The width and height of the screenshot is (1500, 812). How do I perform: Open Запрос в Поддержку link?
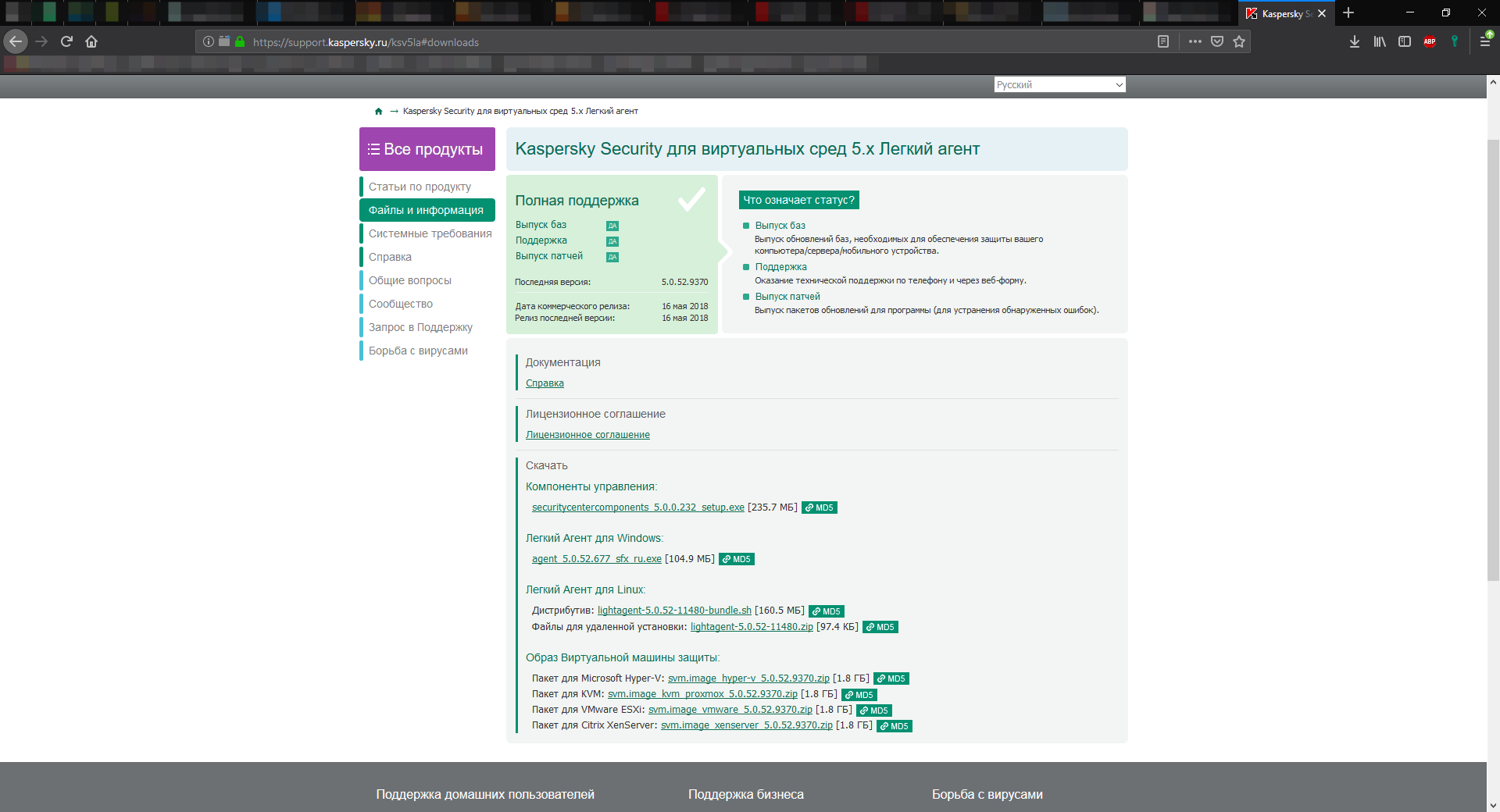pyautogui.click(x=420, y=327)
